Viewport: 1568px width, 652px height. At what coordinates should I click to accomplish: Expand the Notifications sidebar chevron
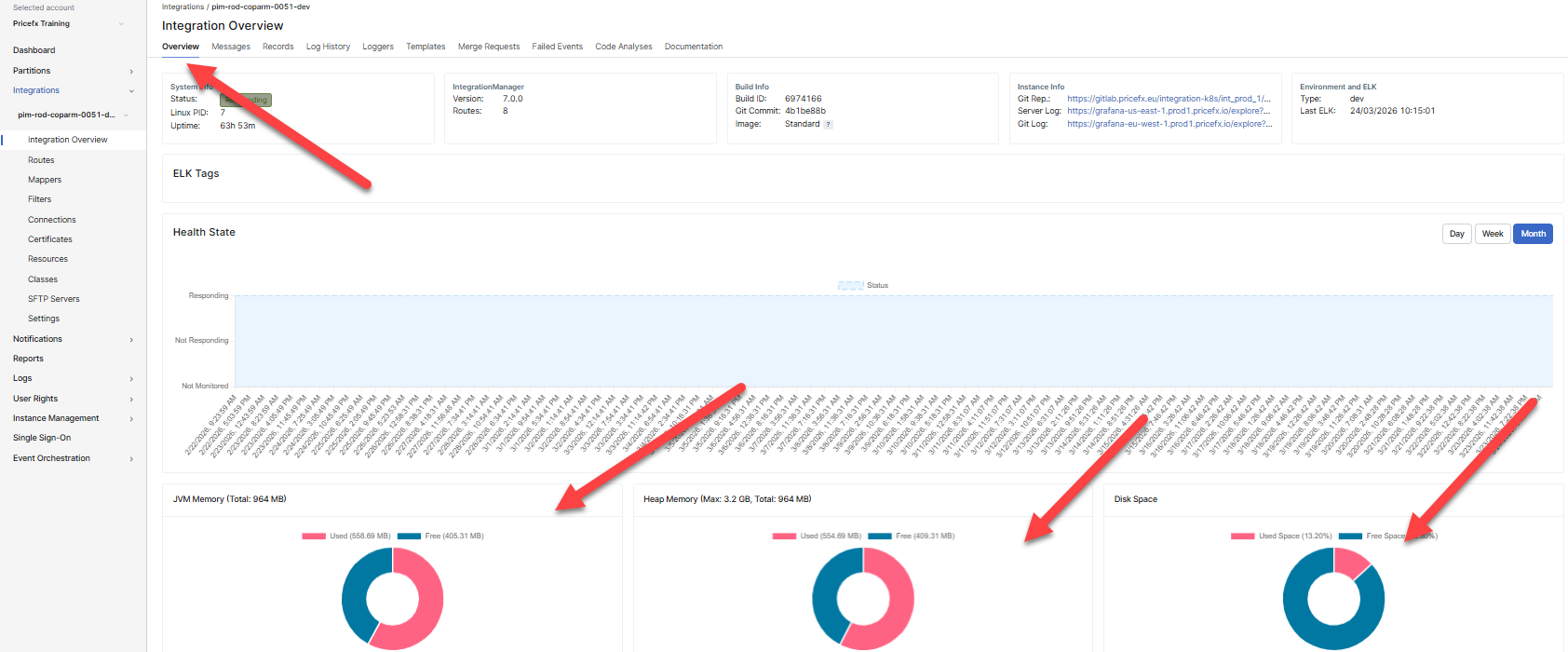coord(131,340)
